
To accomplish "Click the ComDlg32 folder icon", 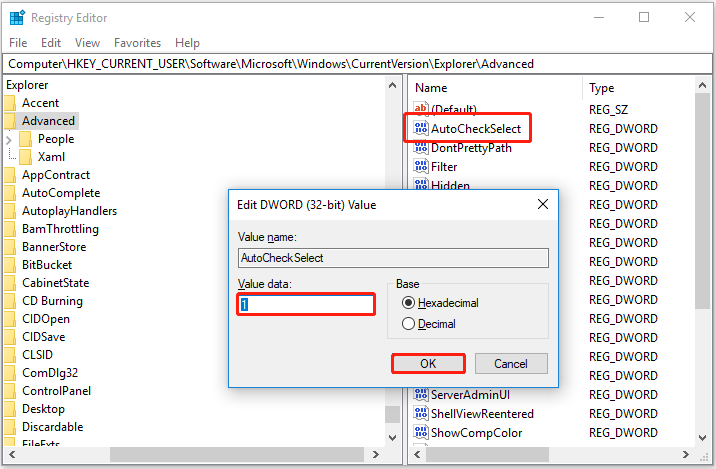I will click(x=11, y=373).
